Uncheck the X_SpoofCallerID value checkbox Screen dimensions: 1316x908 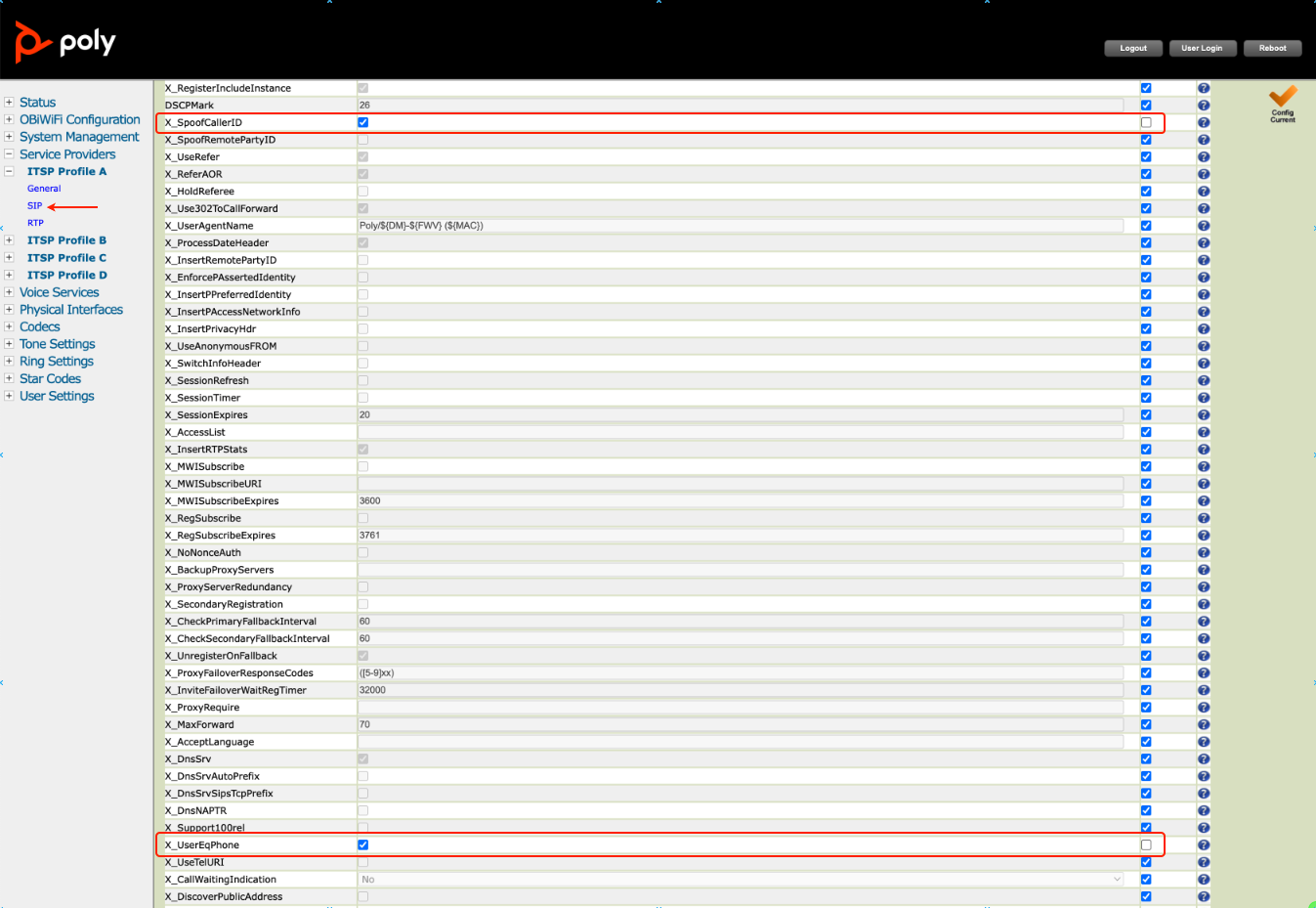point(363,123)
